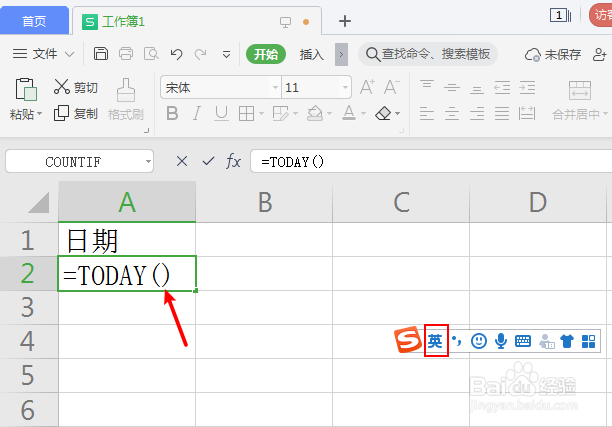Apply fill color bucket

click(x=315, y=114)
